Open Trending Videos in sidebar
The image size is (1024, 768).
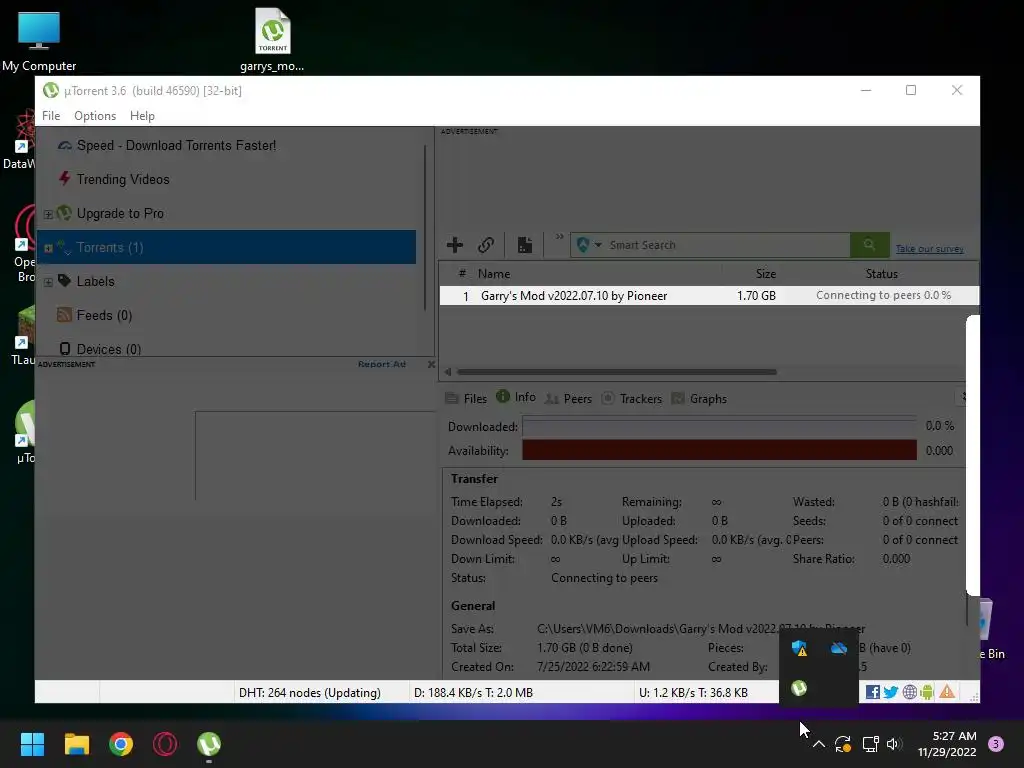pos(122,179)
